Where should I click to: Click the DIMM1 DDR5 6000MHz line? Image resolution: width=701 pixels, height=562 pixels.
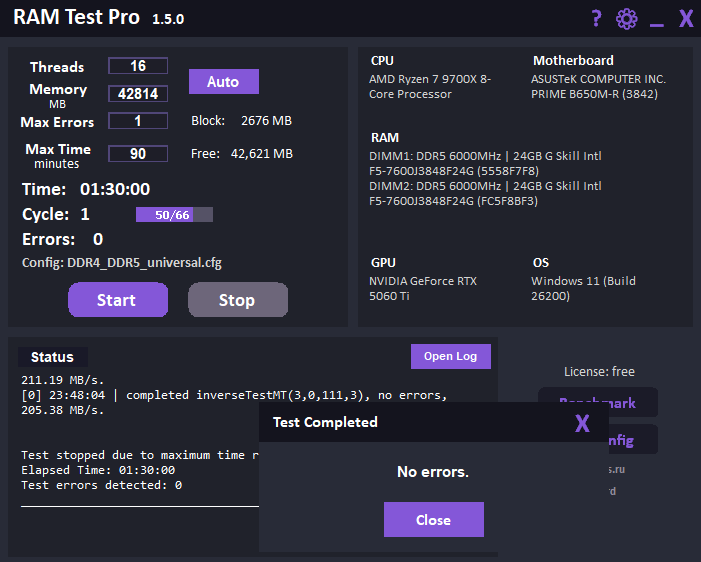[x=485, y=156]
